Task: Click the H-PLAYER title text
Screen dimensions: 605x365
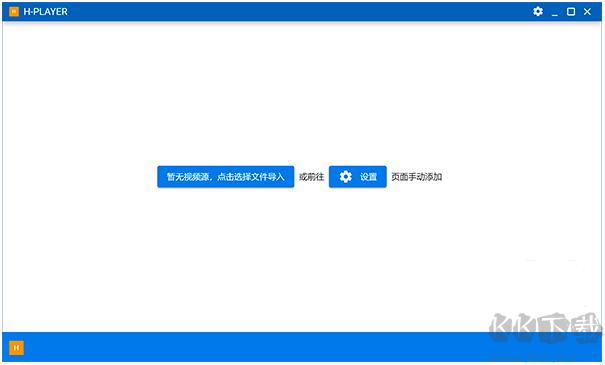Action: [46, 12]
